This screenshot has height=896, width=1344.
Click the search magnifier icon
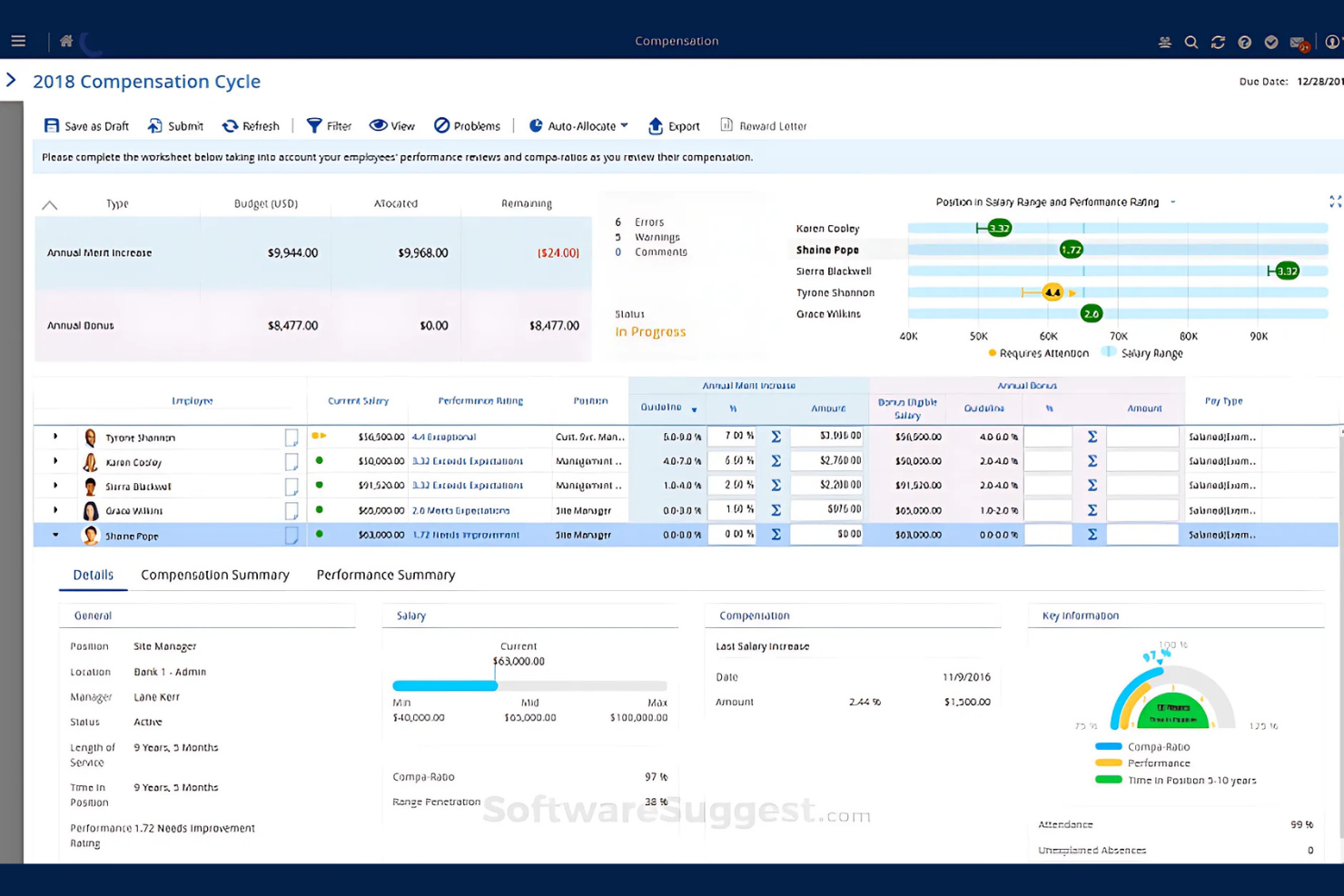click(x=1191, y=42)
